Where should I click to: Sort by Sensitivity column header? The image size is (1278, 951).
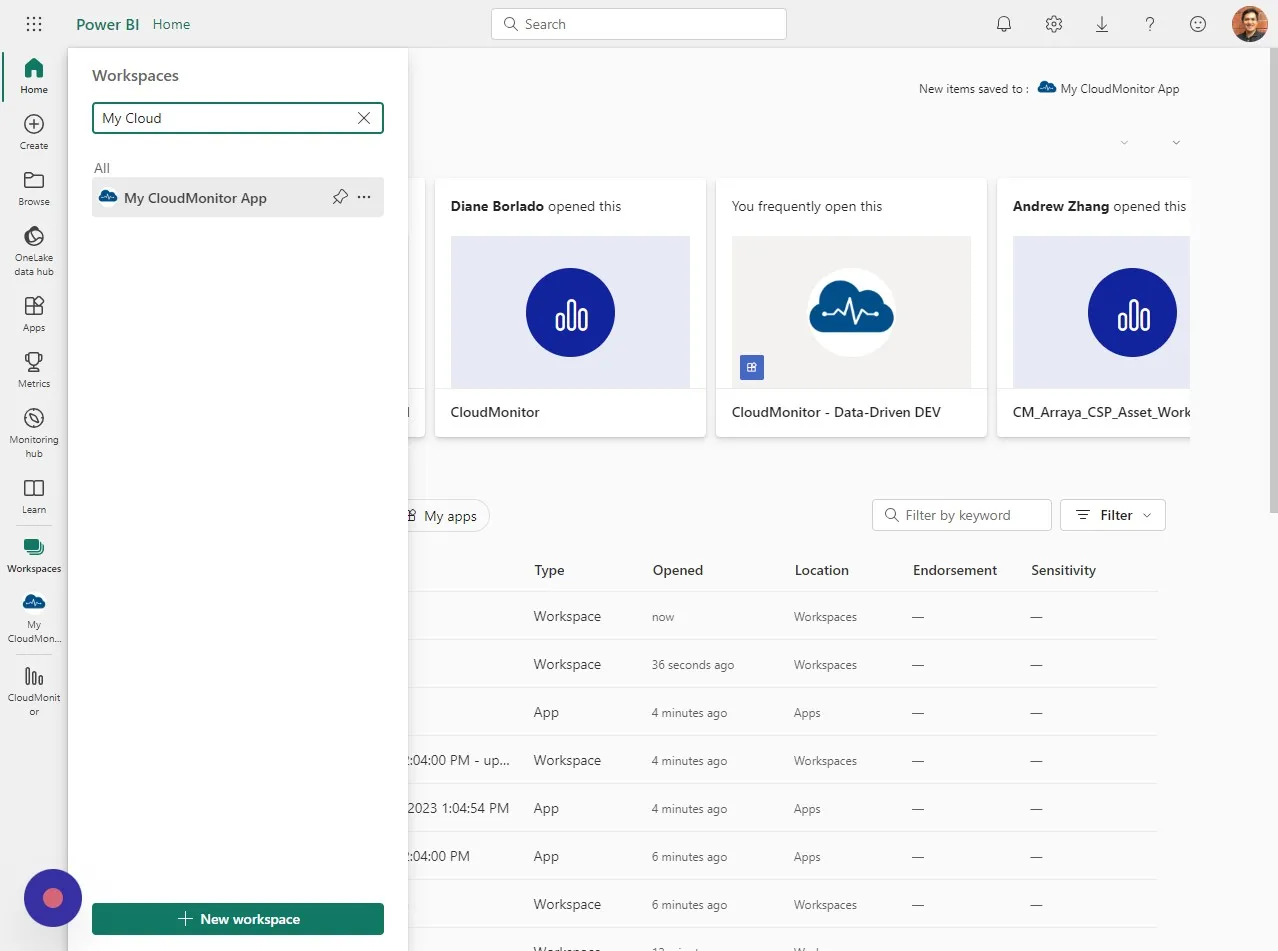[x=1063, y=570]
